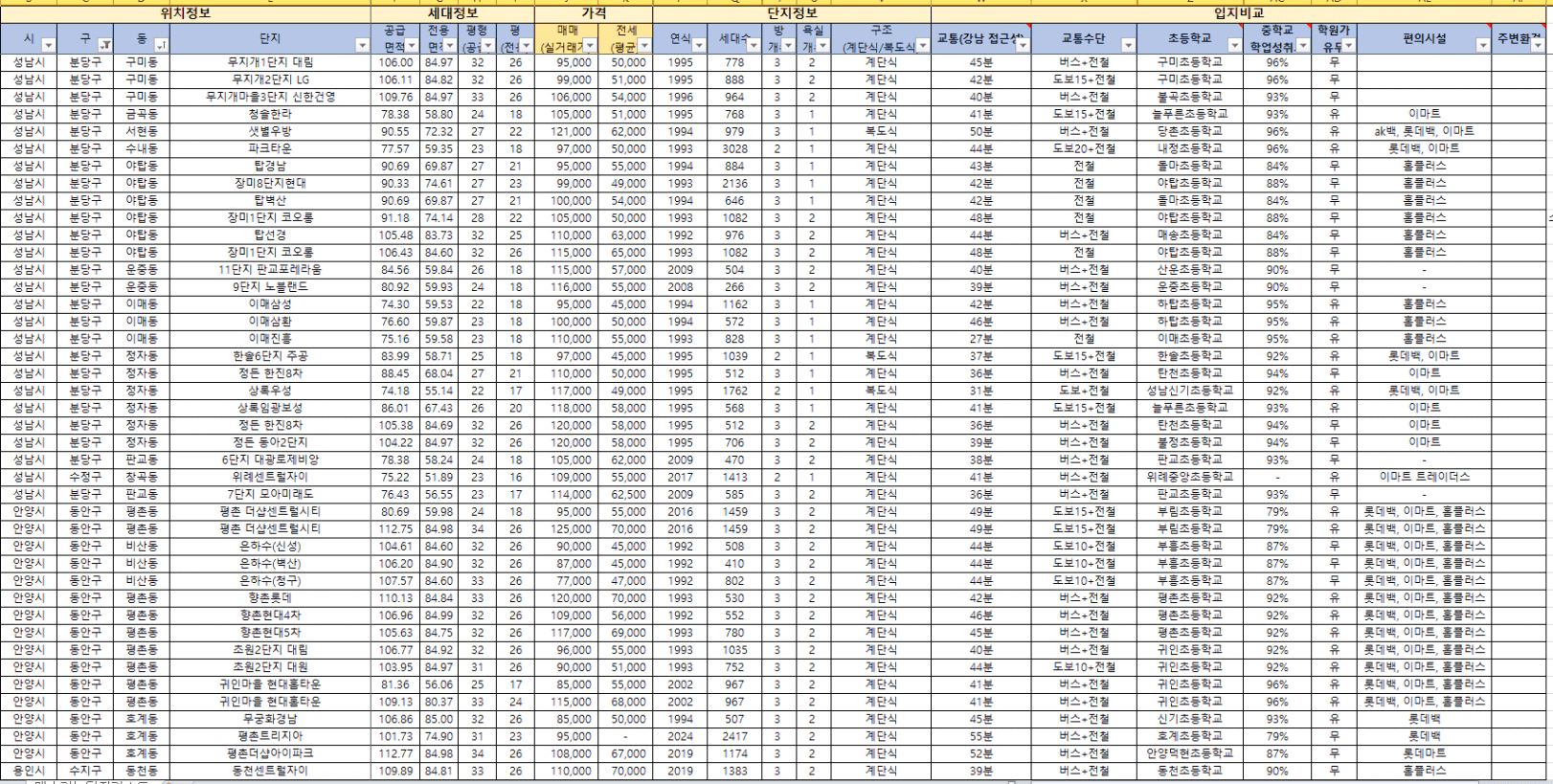Click the 청솔한라 complex cell

(270, 114)
